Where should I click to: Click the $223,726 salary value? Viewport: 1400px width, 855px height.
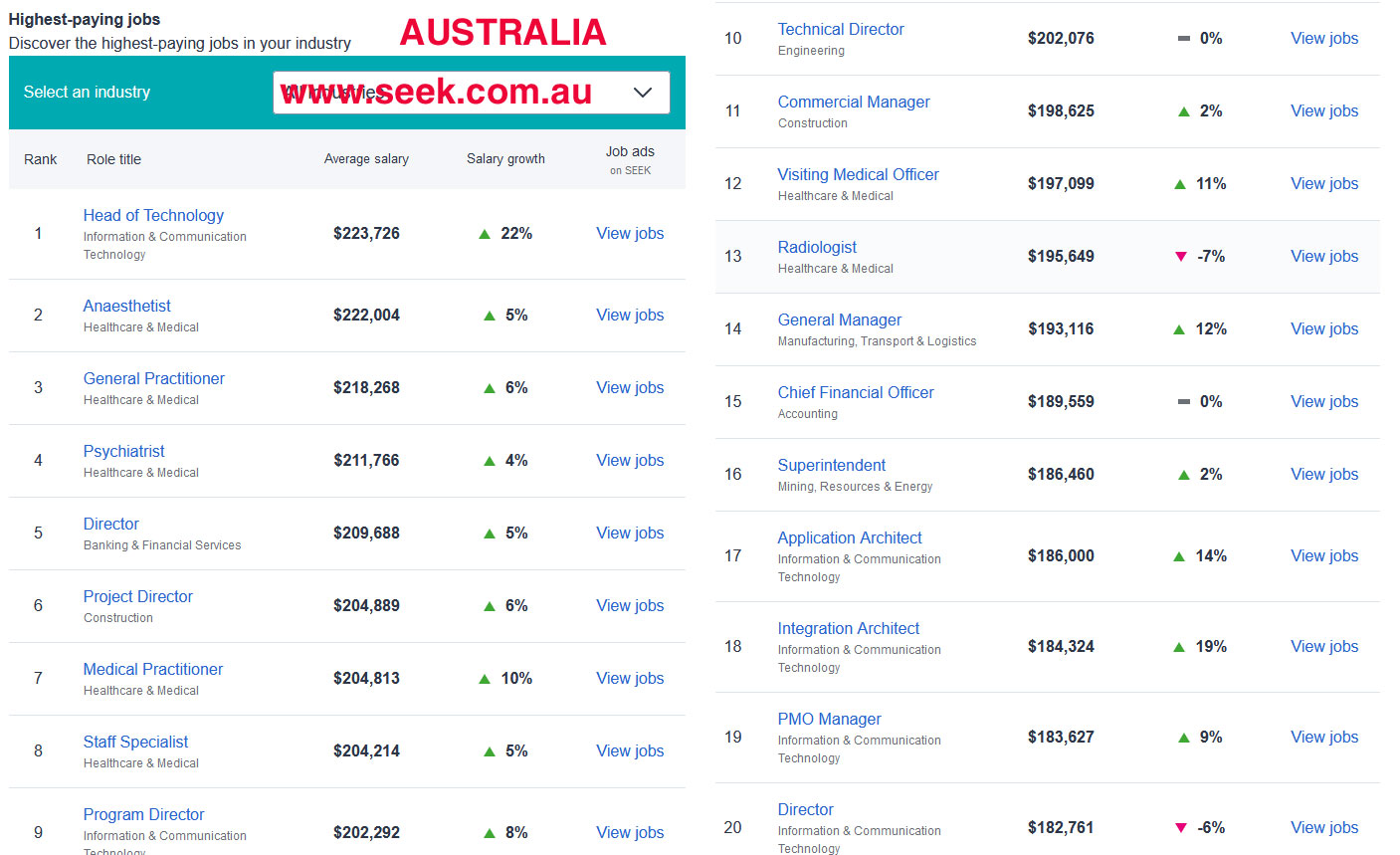(366, 233)
